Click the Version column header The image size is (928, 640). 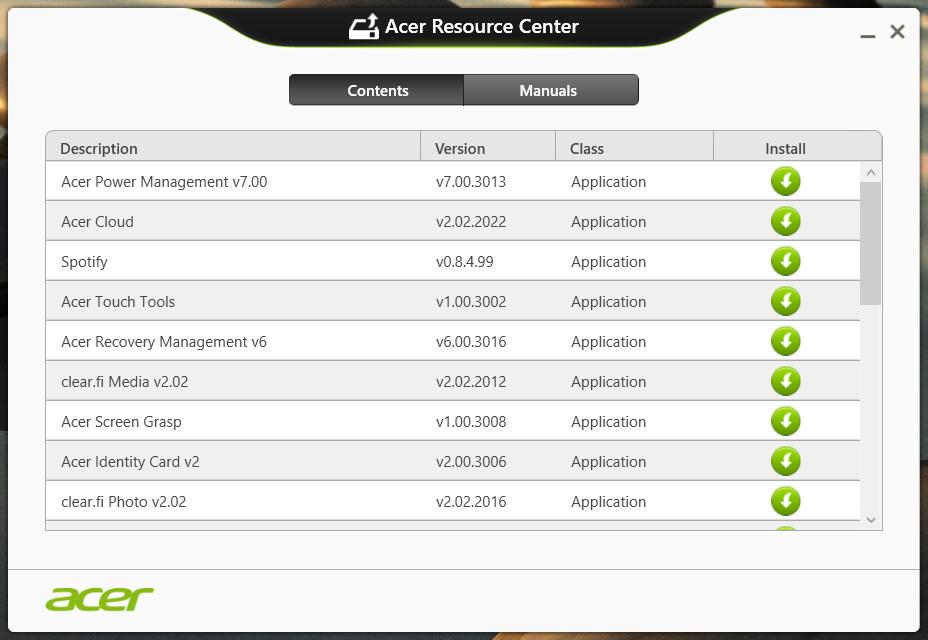(x=488, y=148)
